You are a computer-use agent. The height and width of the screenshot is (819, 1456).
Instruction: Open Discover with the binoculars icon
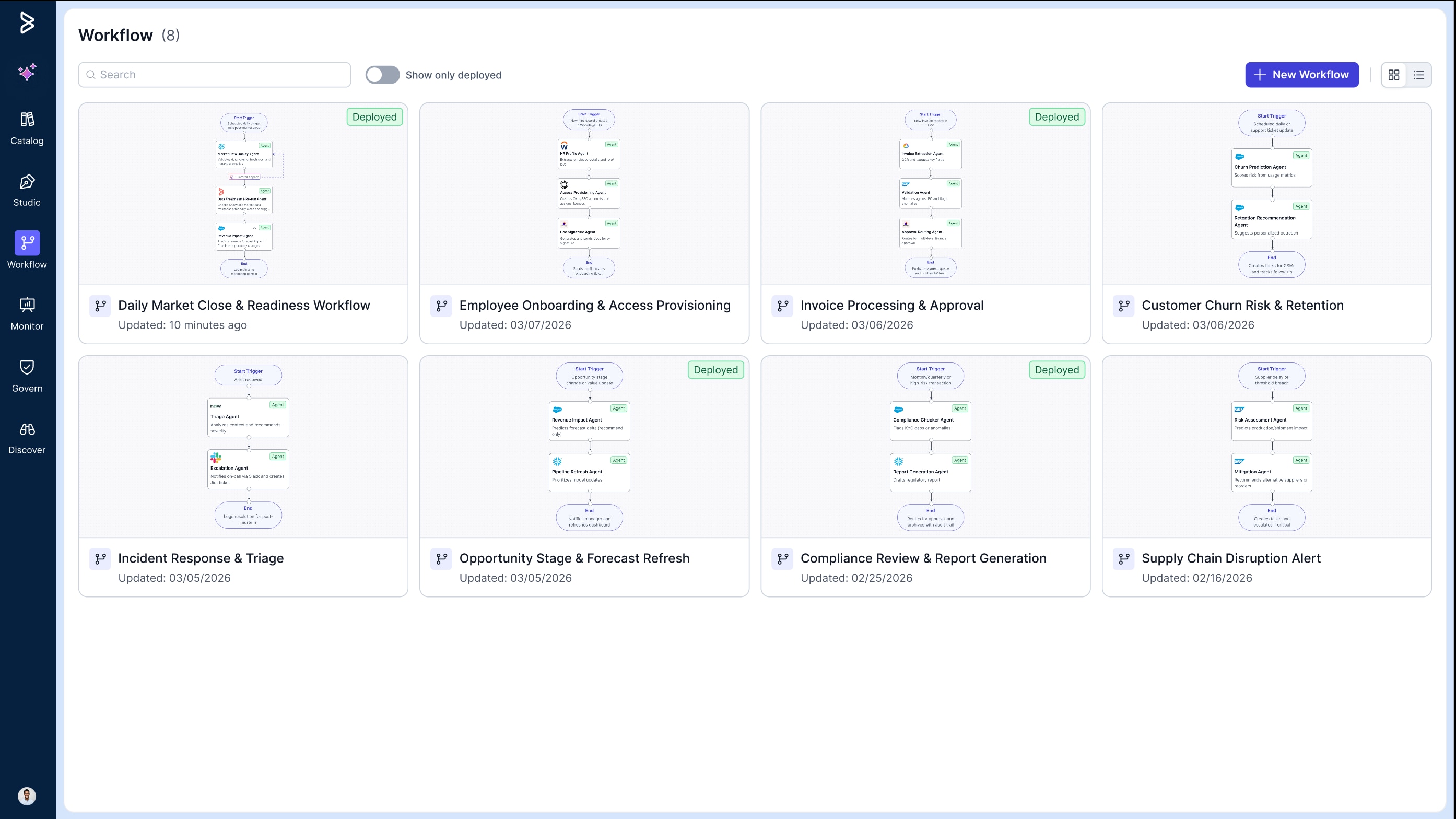click(27, 438)
